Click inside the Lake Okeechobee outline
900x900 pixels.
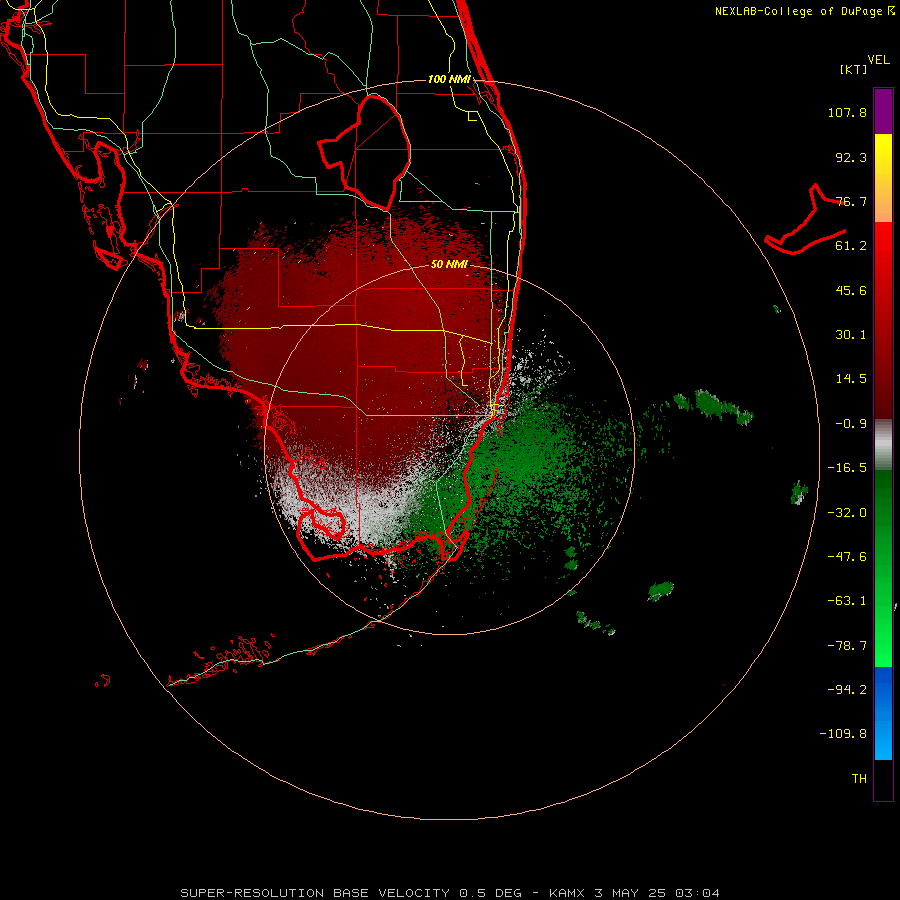click(373, 152)
